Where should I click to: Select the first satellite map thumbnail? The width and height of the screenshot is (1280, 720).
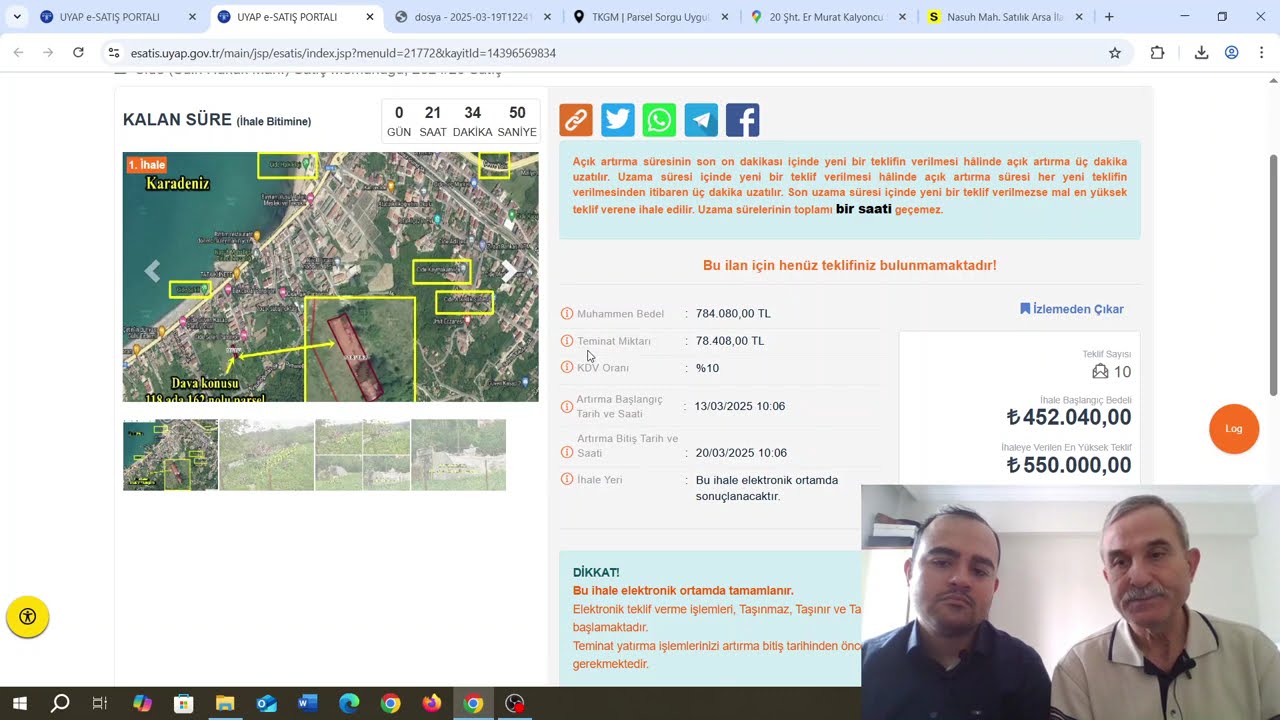pos(170,455)
